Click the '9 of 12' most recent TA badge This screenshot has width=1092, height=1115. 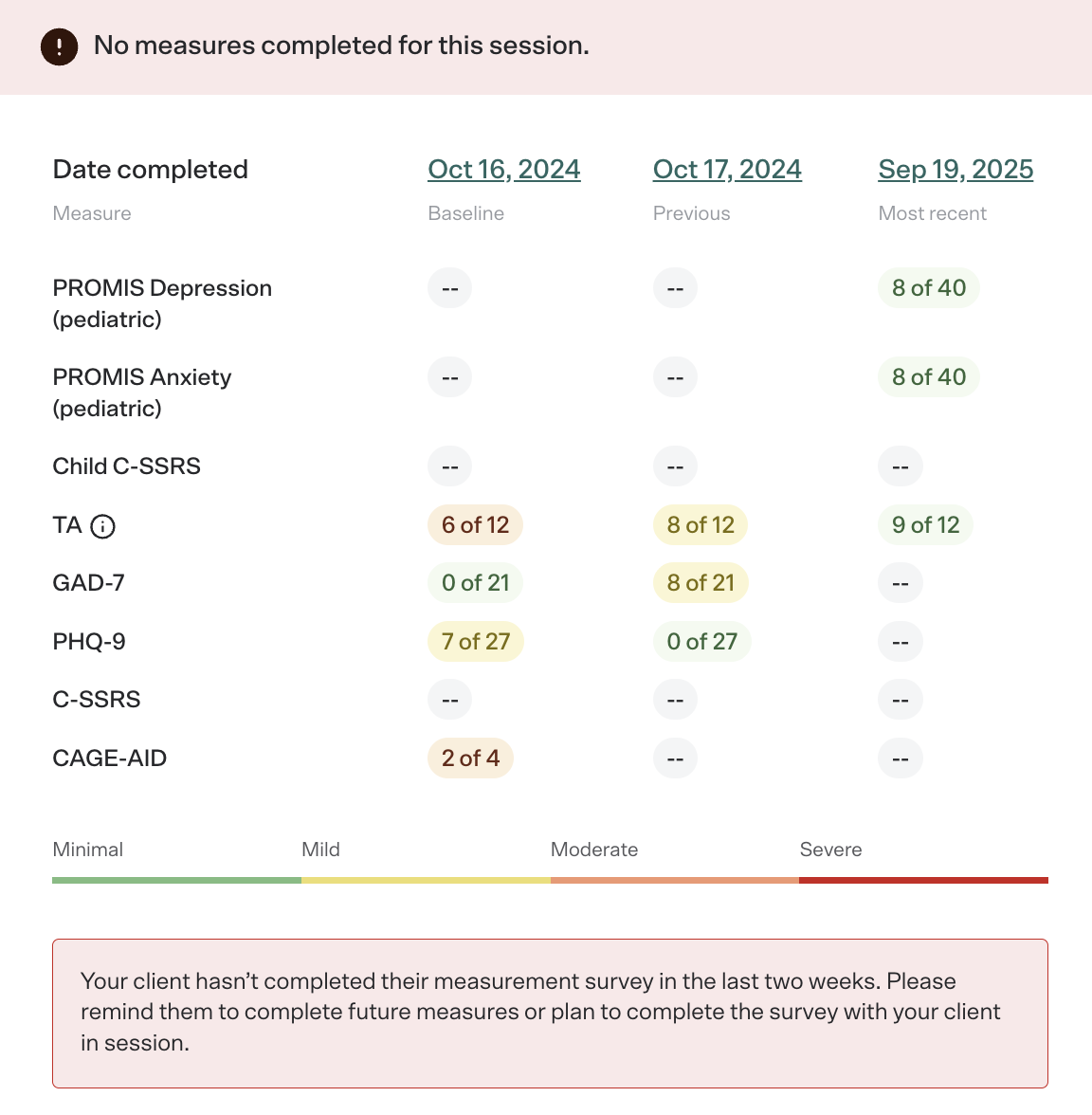pos(924,524)
